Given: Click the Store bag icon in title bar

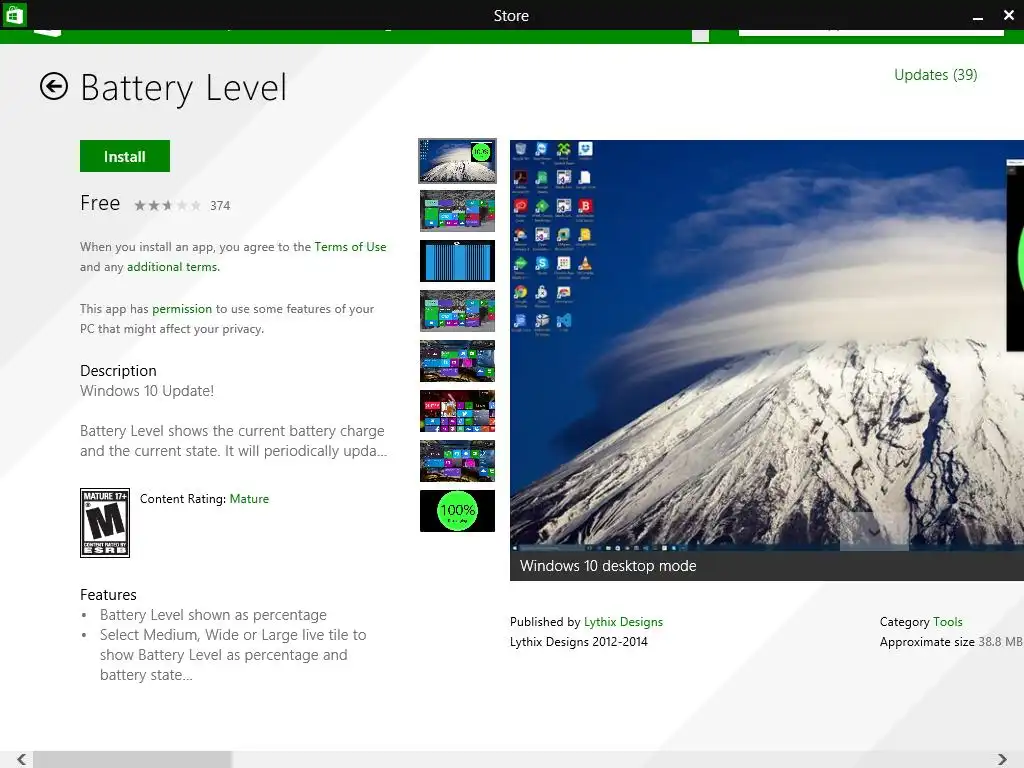Looking at the screenshot, I should pos(14,14).
